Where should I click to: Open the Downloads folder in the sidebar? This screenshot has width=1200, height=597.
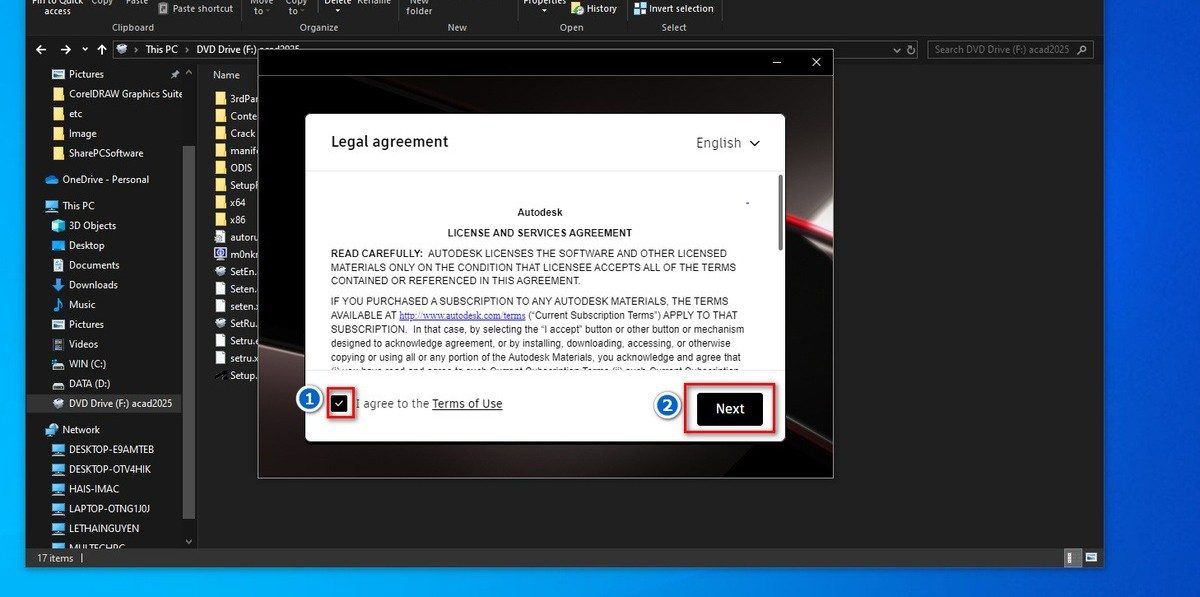(x=93, y=285)
